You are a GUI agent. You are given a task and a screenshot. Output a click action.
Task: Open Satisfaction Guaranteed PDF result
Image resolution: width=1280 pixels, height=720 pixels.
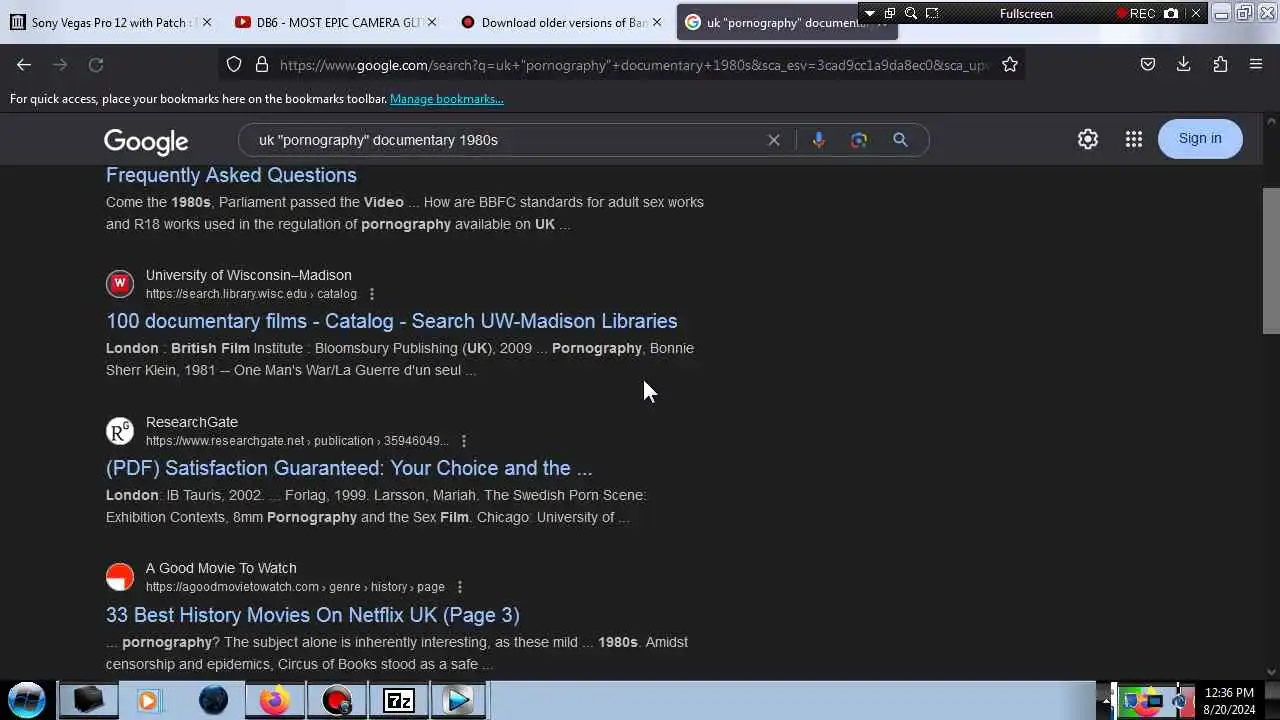point(349,468)
